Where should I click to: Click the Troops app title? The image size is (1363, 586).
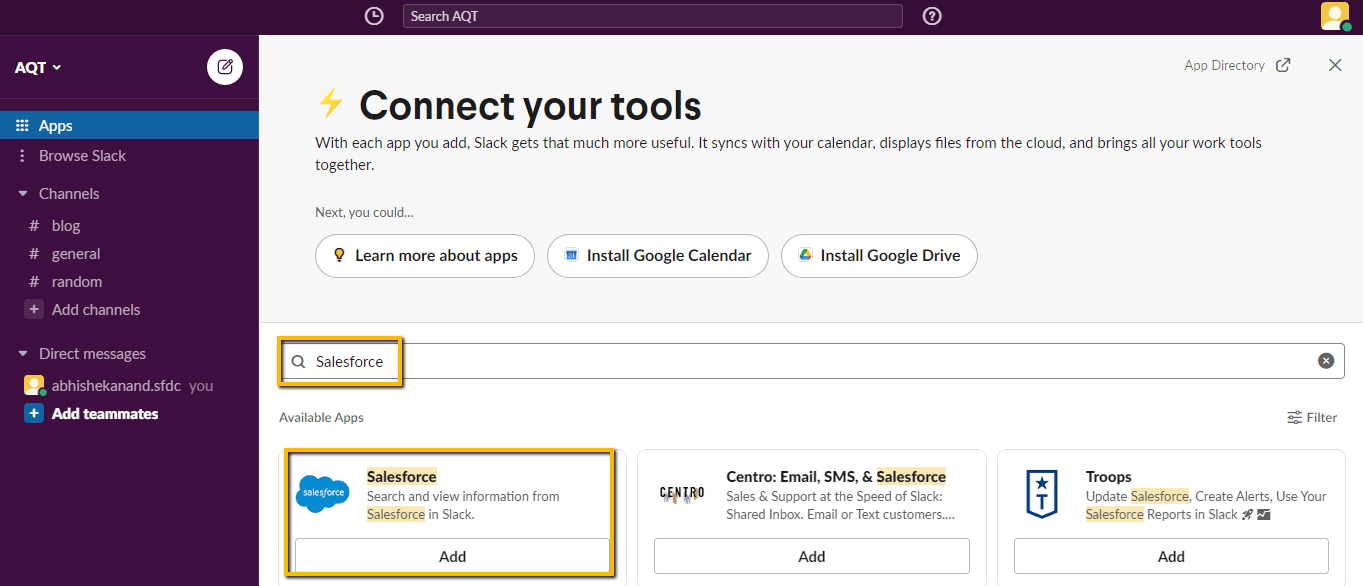click(1109, 477)
